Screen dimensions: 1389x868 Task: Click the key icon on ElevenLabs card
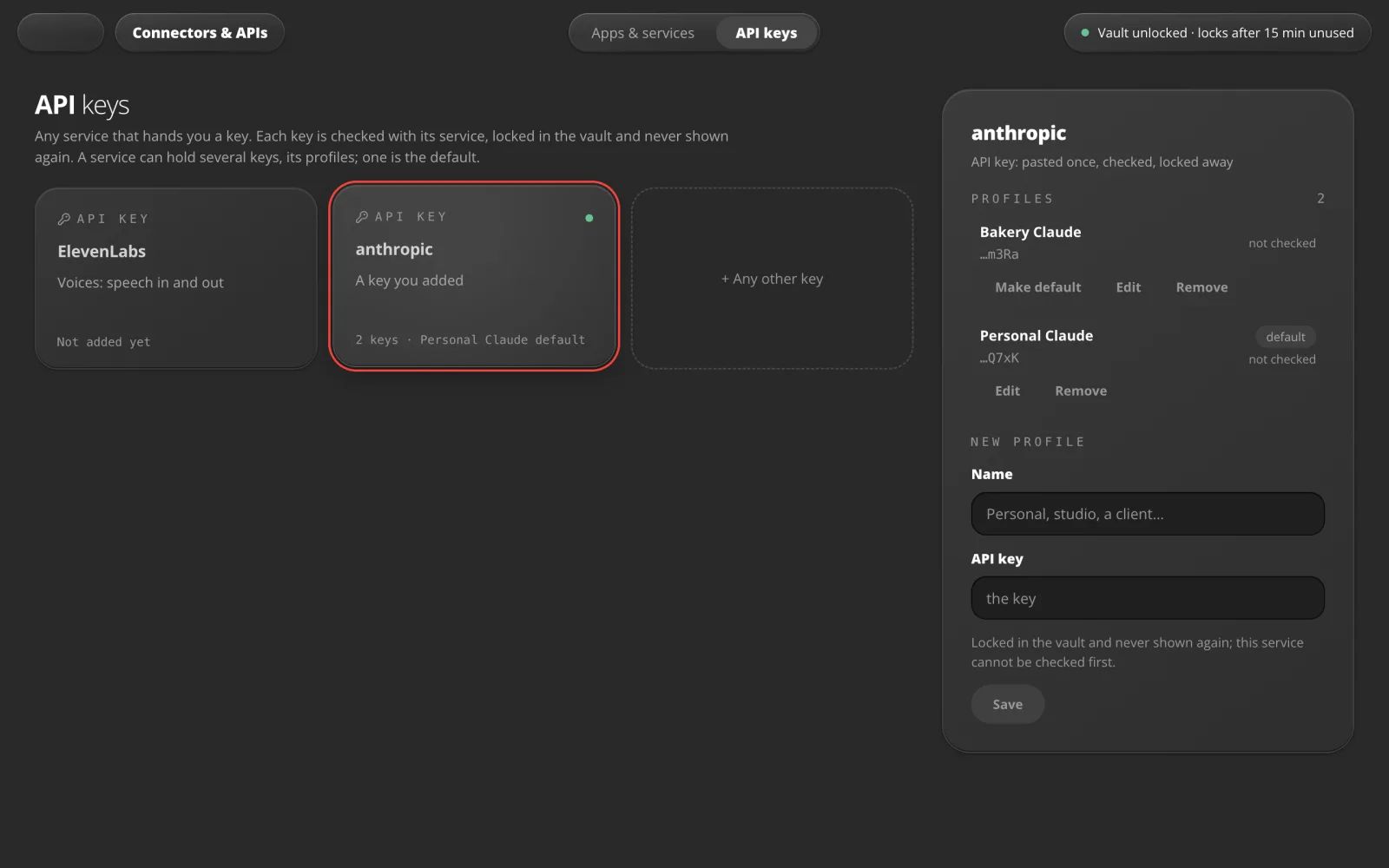(x=63, y=219)
